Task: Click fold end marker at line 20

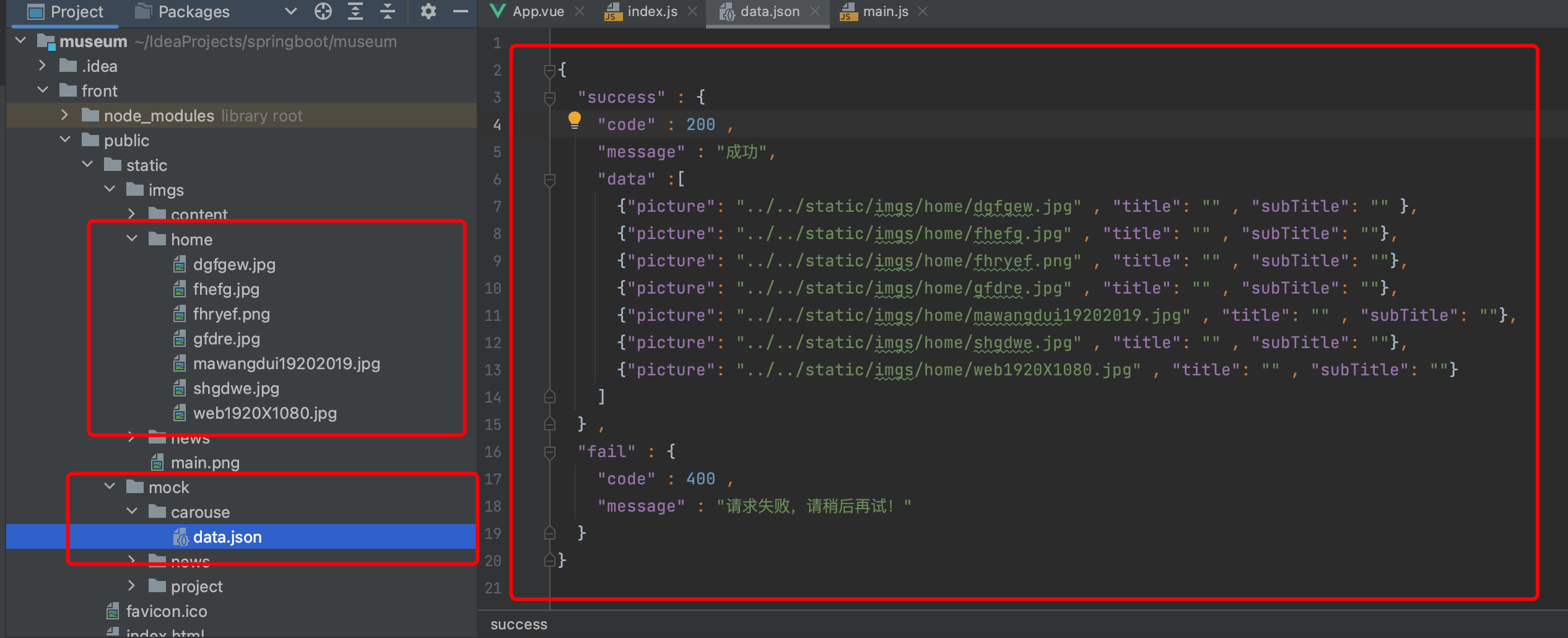Action: pos(549,560)
